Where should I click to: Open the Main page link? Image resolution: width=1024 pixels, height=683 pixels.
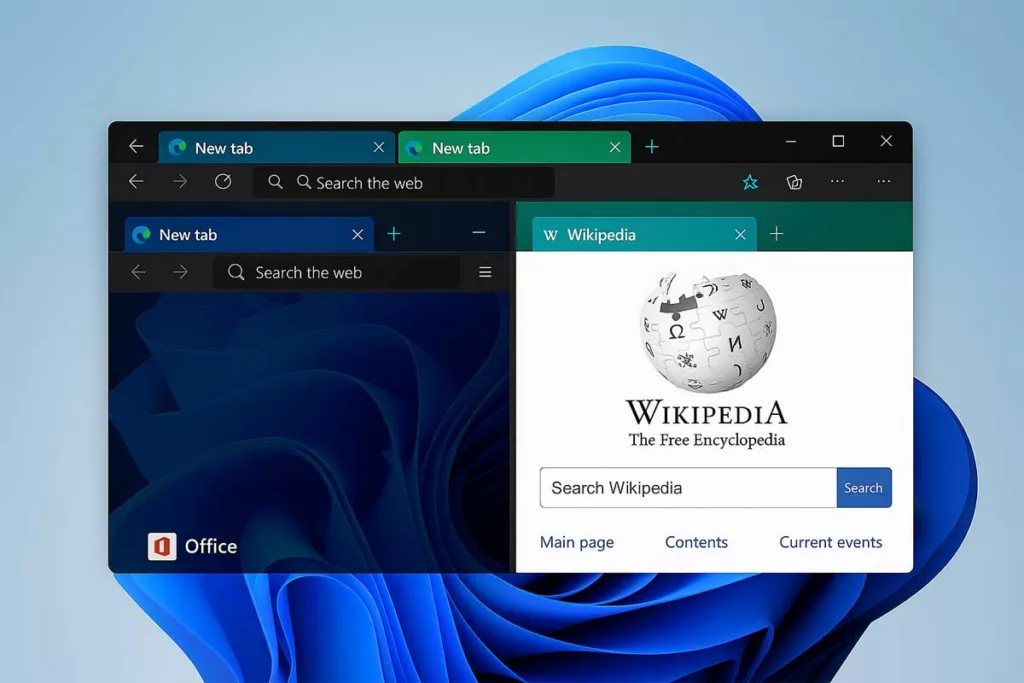click(577, 542)
